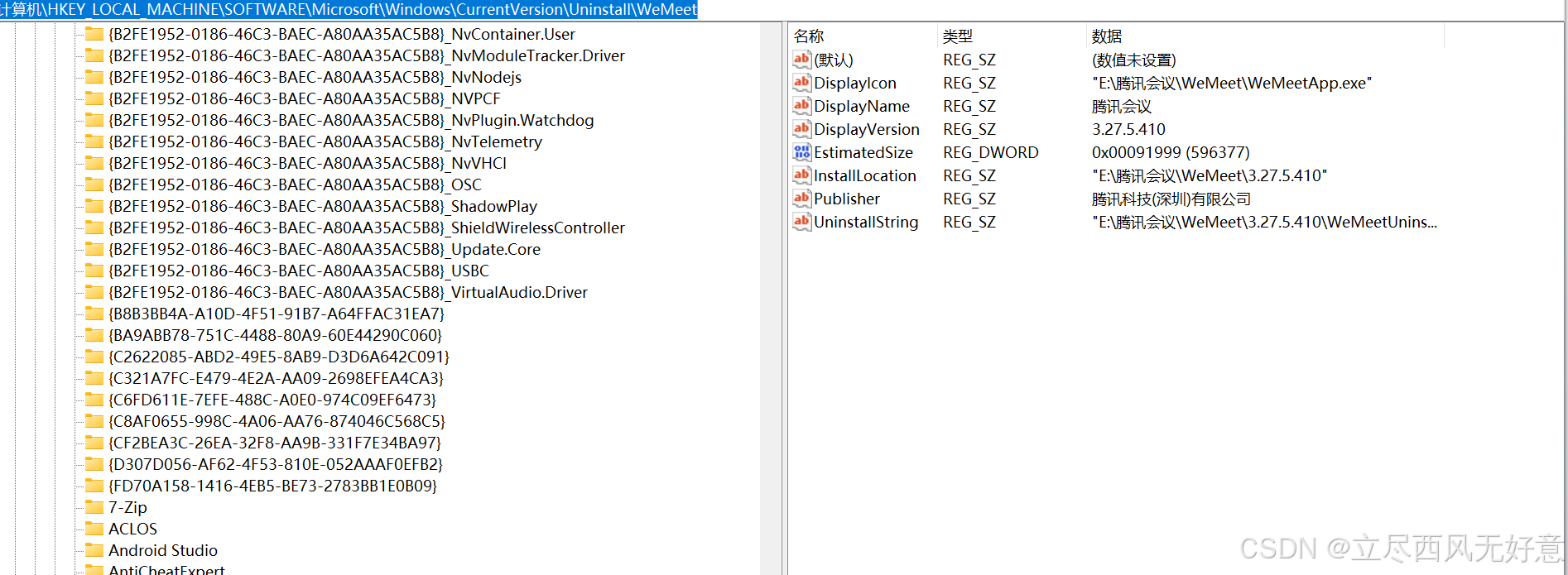Click the folder icon beside _USBC key
The width and height of the screenshot is (1568, 575).
[x=94, y=271]
